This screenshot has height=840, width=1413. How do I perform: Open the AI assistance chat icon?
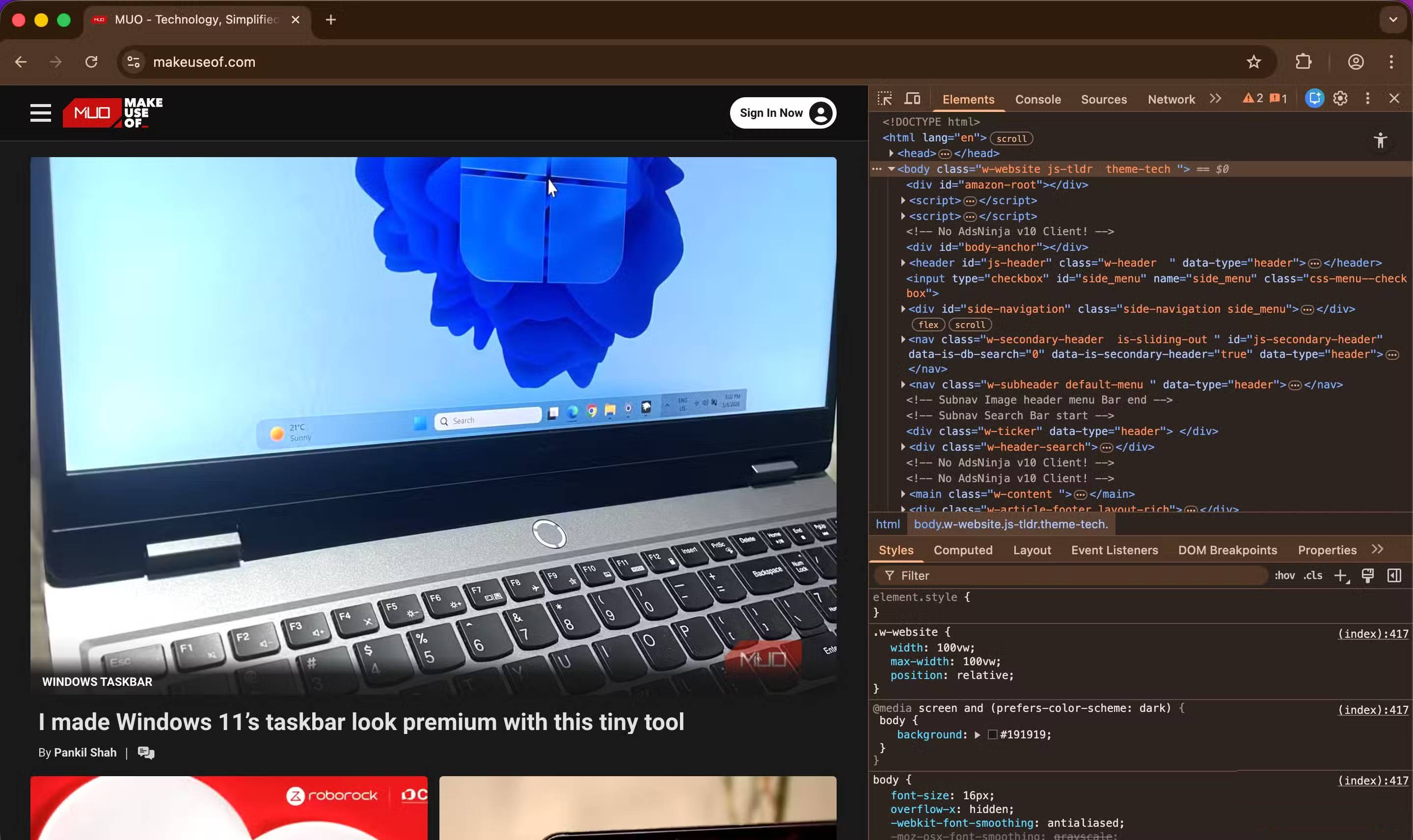click(x=1314, y=99)
